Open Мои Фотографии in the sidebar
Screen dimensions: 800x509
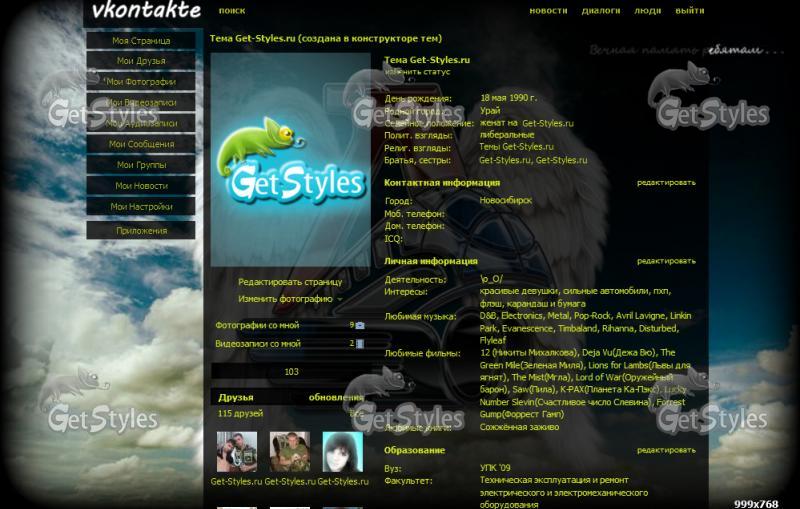click(141, 82)
